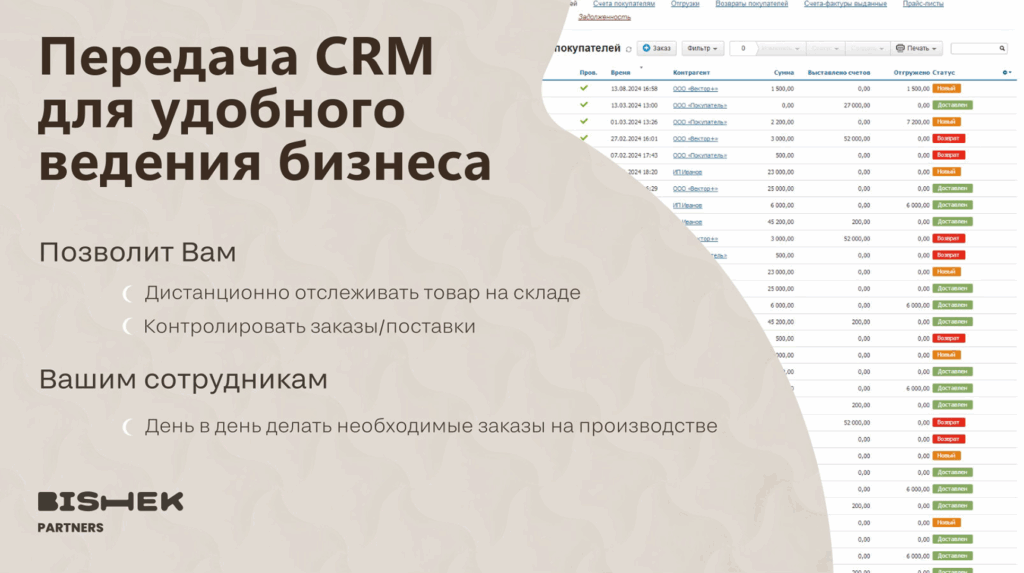Sort the table by the Сумма column header

pos(784,72)
